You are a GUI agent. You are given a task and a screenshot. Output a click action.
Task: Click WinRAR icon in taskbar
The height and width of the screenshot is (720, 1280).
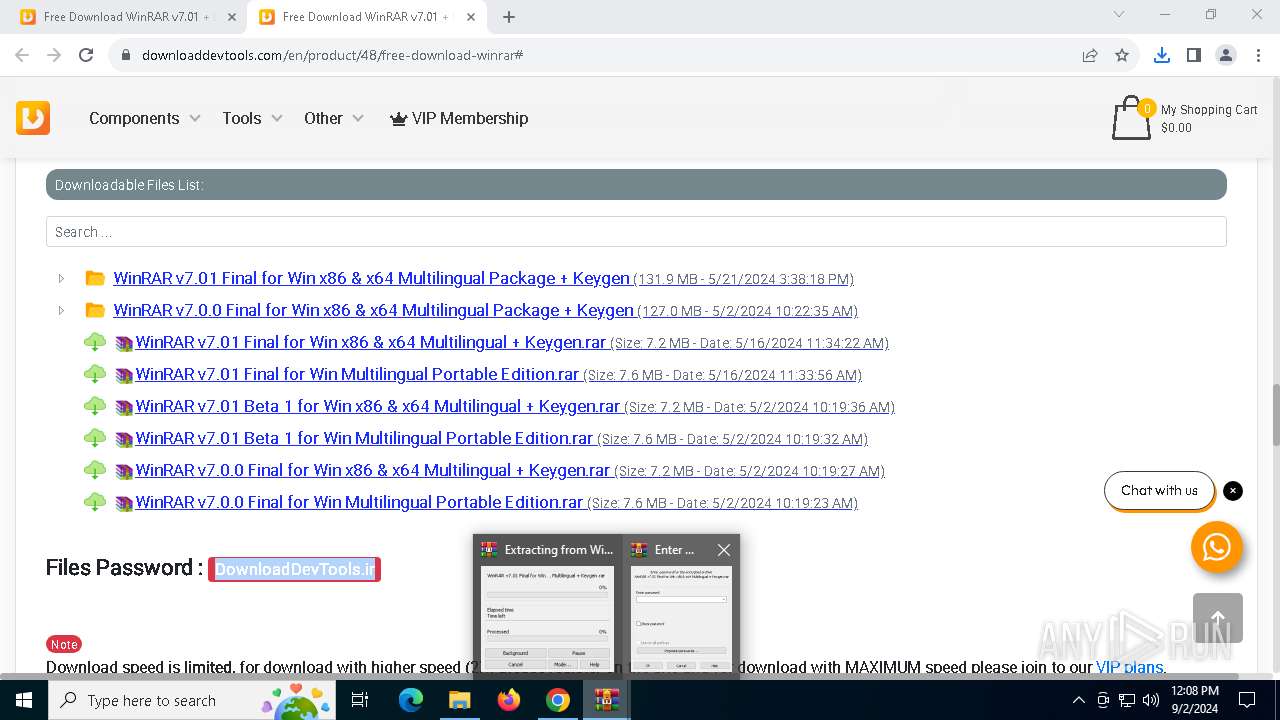click(x=607, y=700)
